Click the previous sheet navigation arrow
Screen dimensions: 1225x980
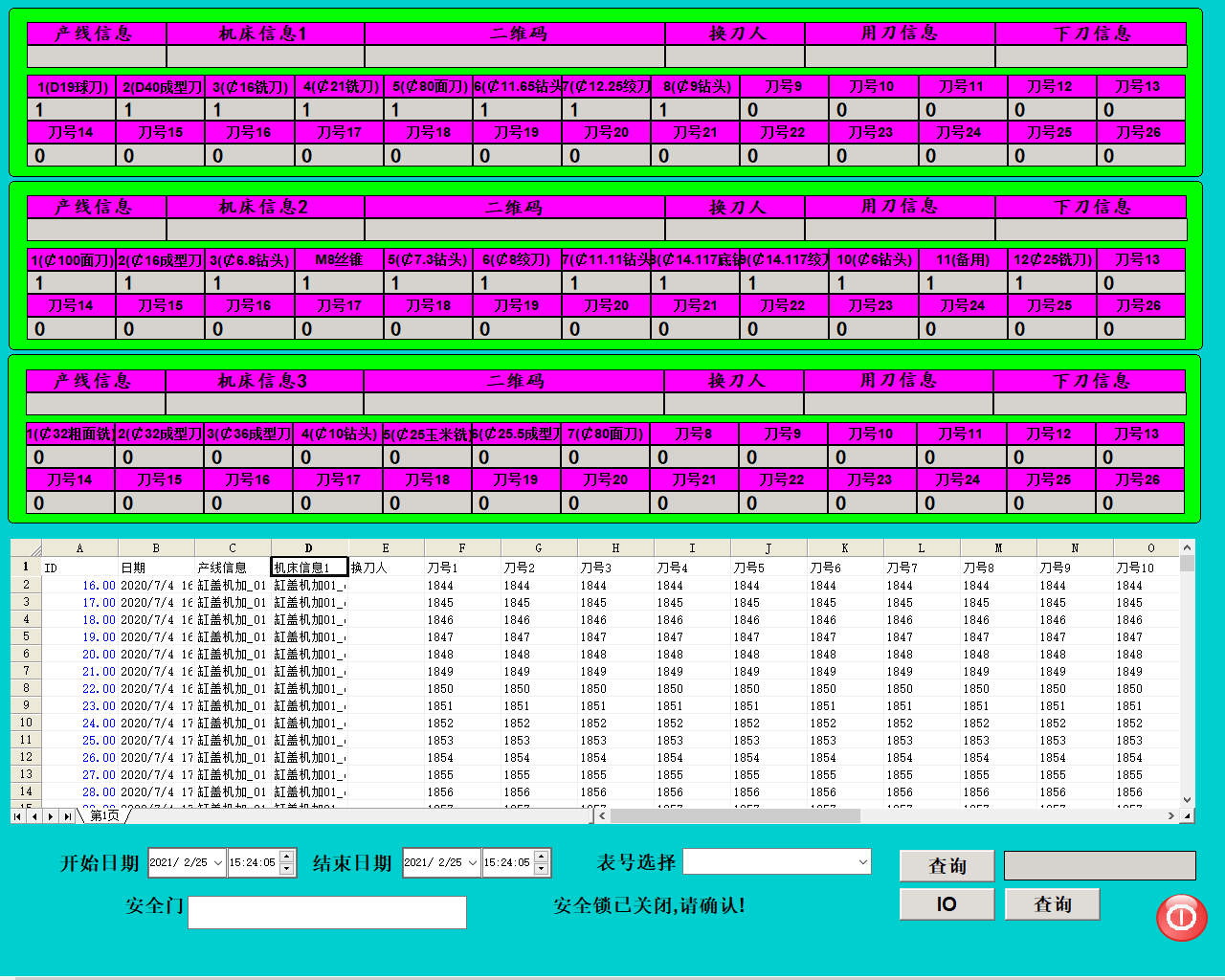tap(34, 816)
